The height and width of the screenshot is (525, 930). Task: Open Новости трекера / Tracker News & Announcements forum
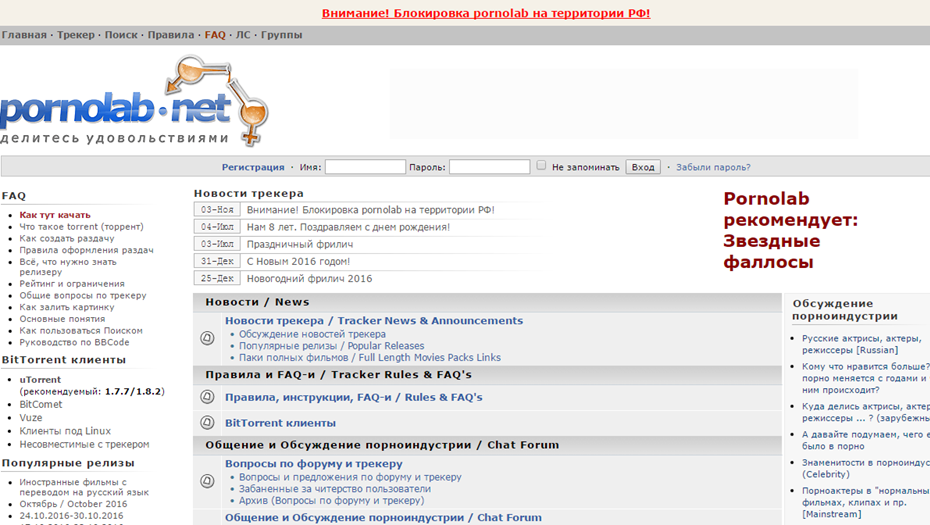coord(374,321)
